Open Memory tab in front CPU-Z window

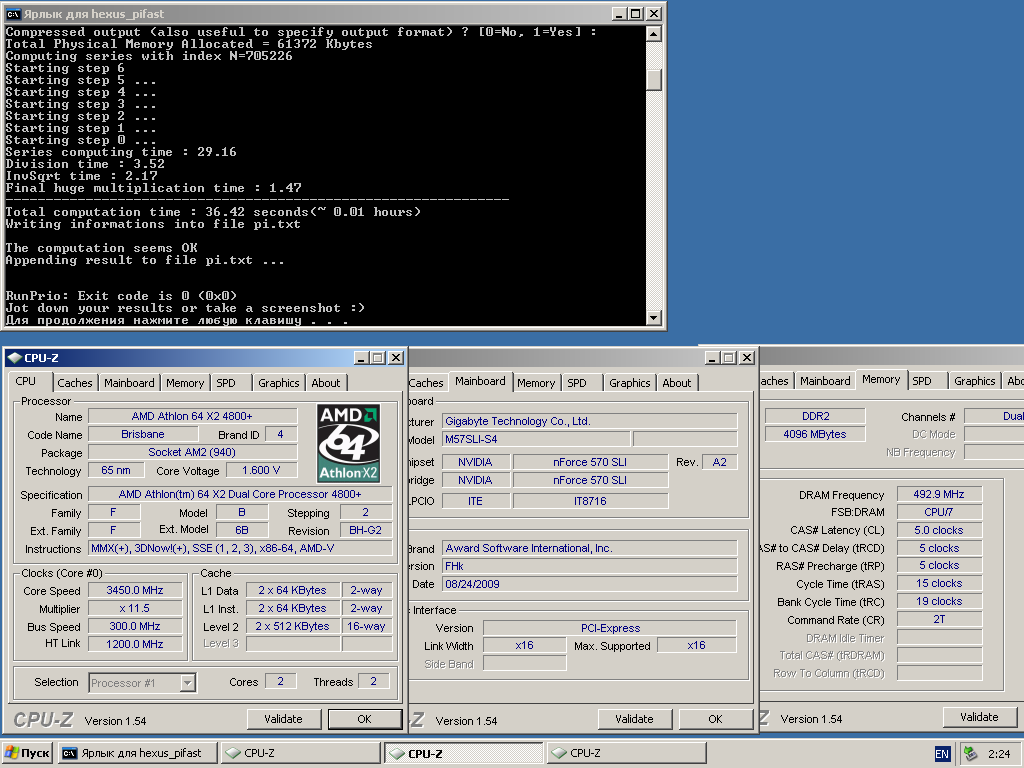pos(185,383)
